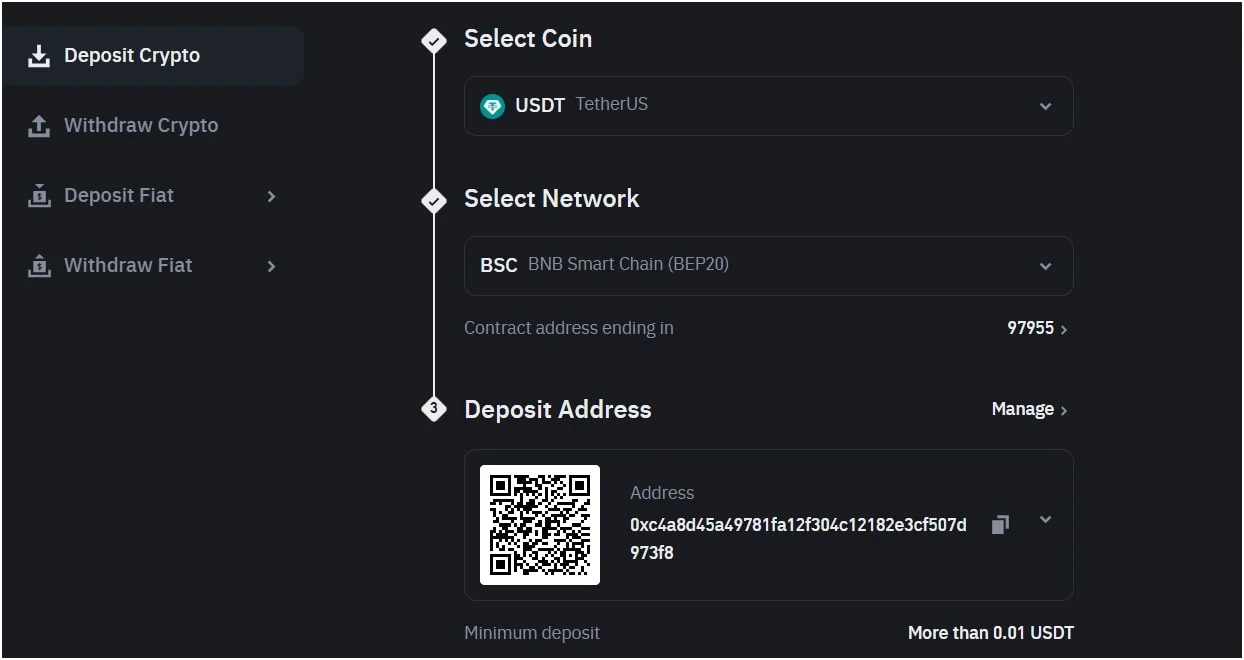The height and width of the screenshot is (660, 1244).
Task: Expand the Deposit Fiat submenu arrow
Action: (271, 196)
